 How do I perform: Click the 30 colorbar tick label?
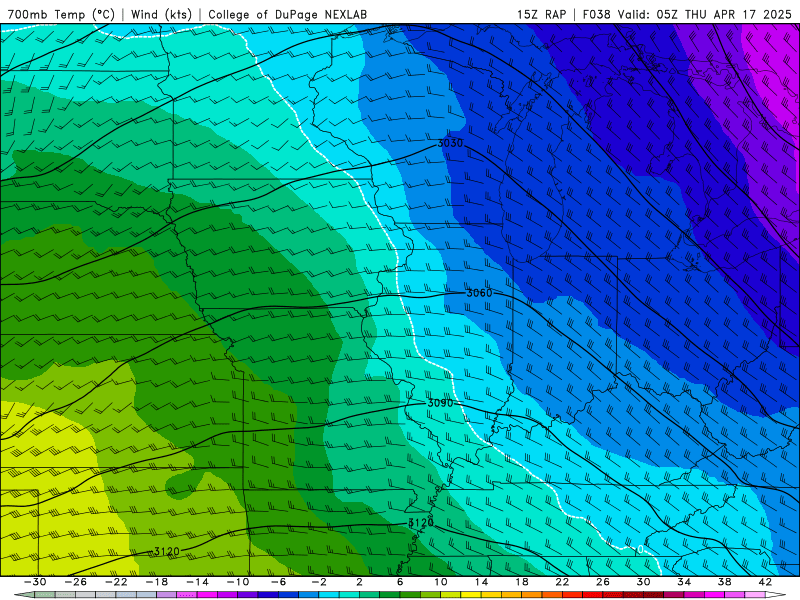coord(643,582)
